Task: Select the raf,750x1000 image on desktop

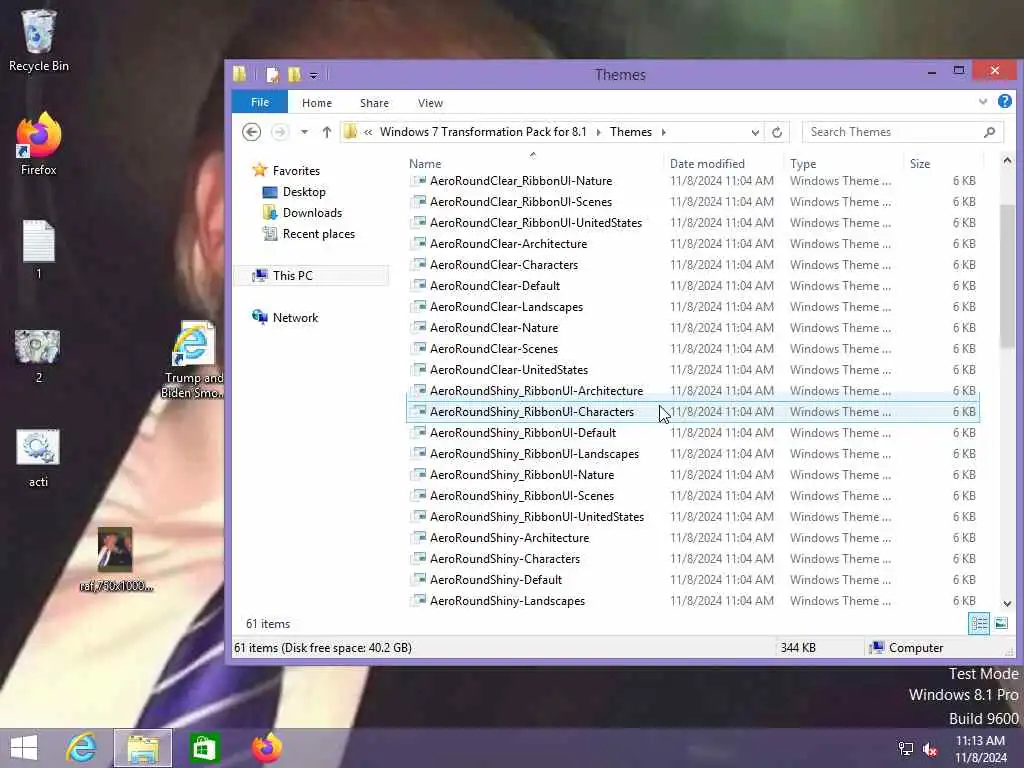Action: [116, 560]
